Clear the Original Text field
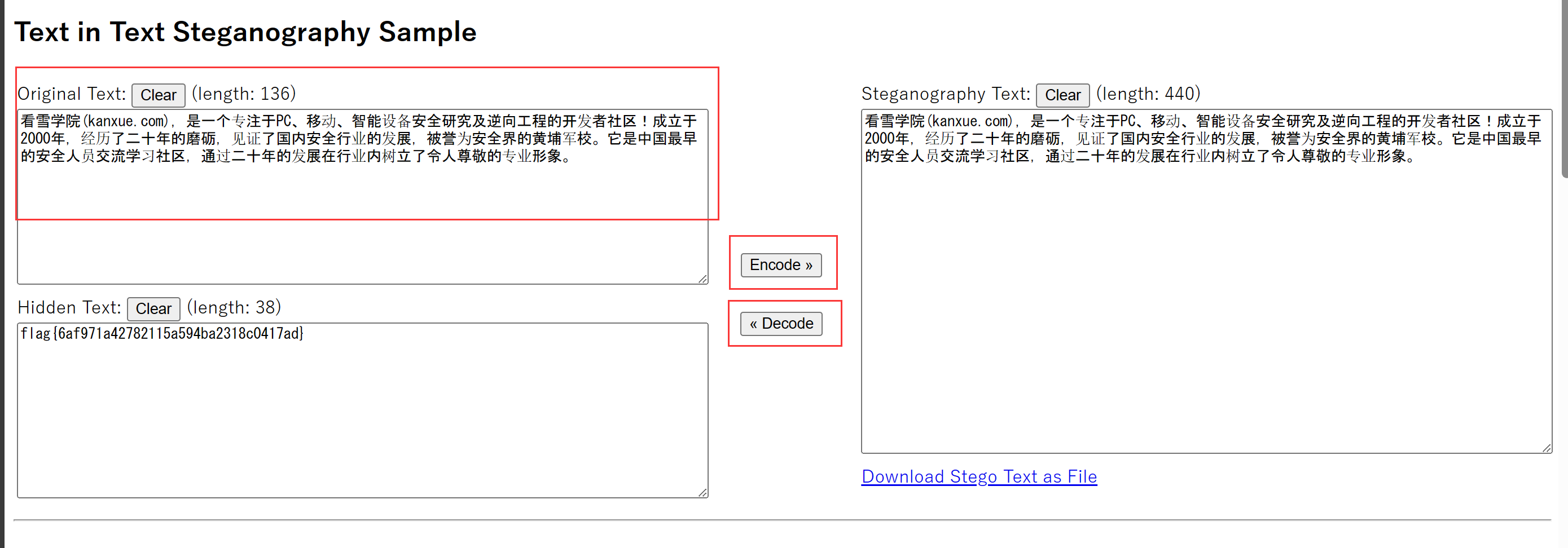Screen dimensions: 1568x548 click(158, 95)
